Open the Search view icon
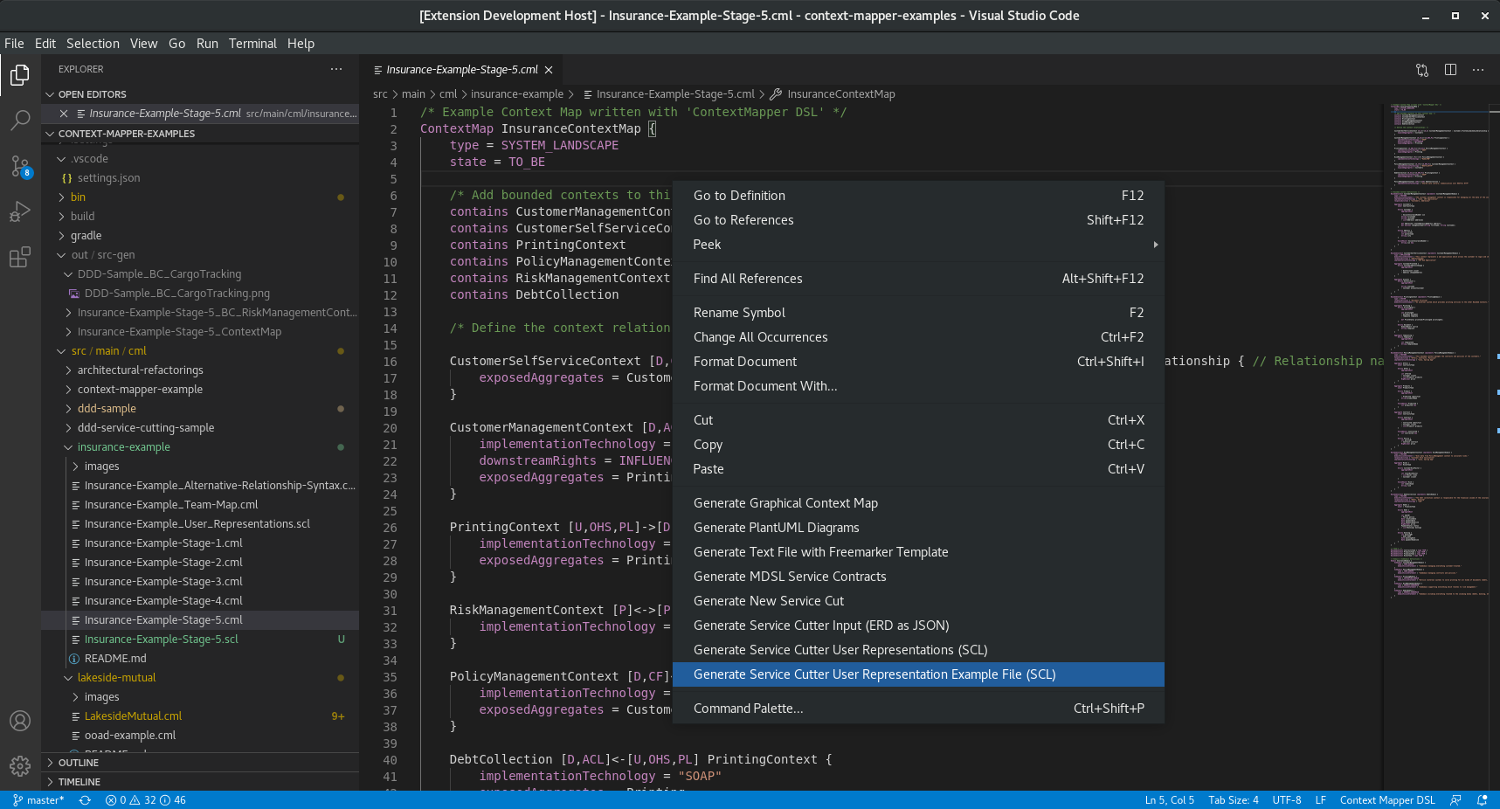The height and width of the screenshot is (809, 1500). (20, 121)
